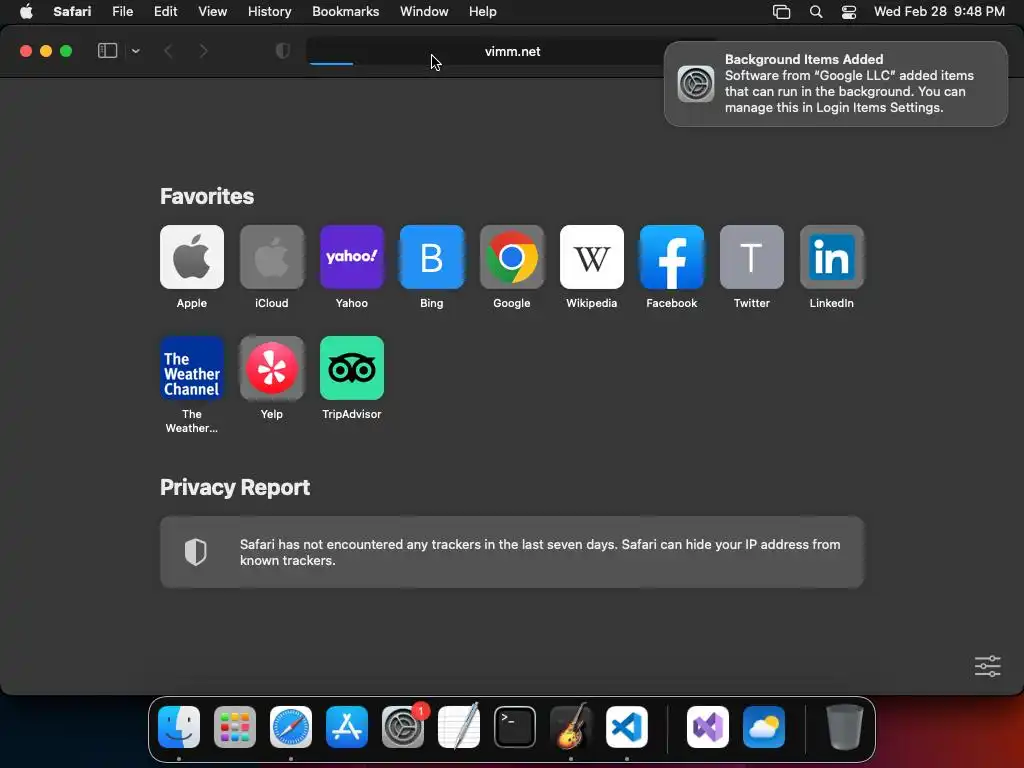Open the Facebook favorite tile

tap(671, 257)
